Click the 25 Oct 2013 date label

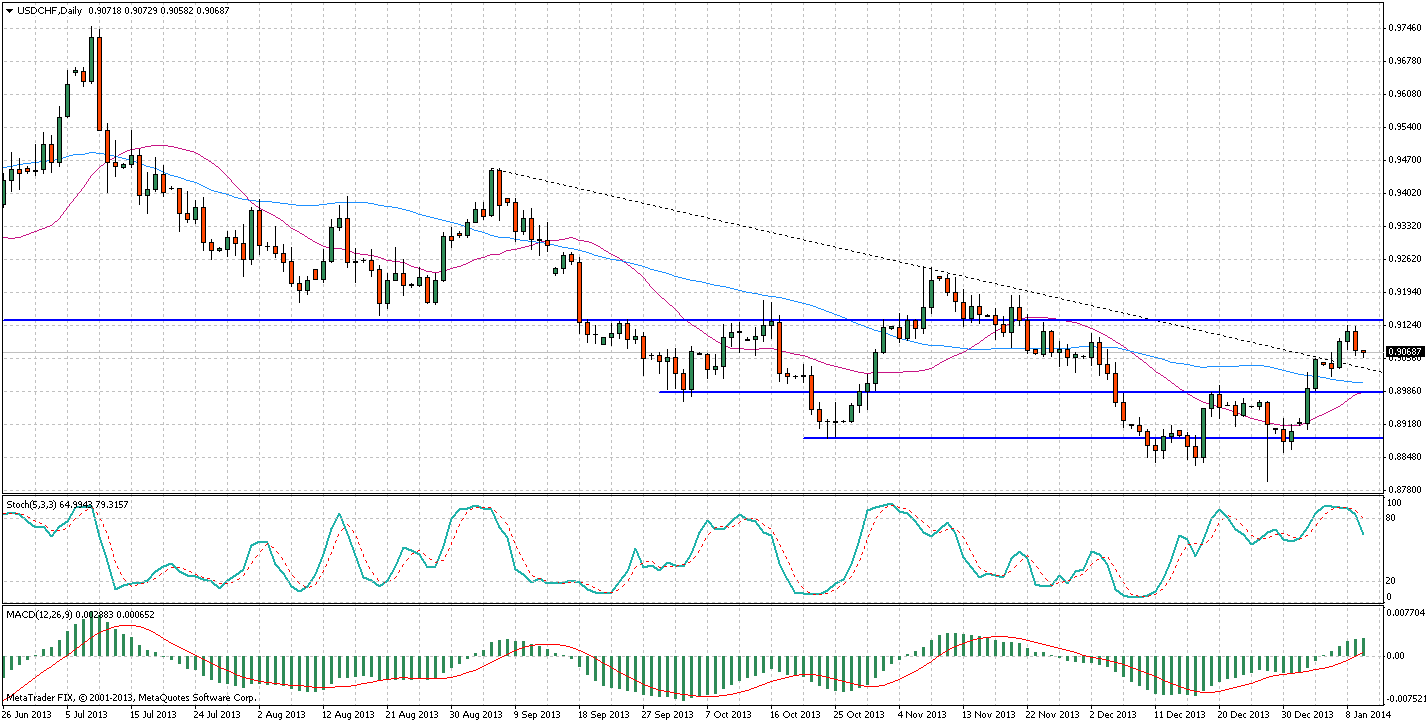point(859,715)
